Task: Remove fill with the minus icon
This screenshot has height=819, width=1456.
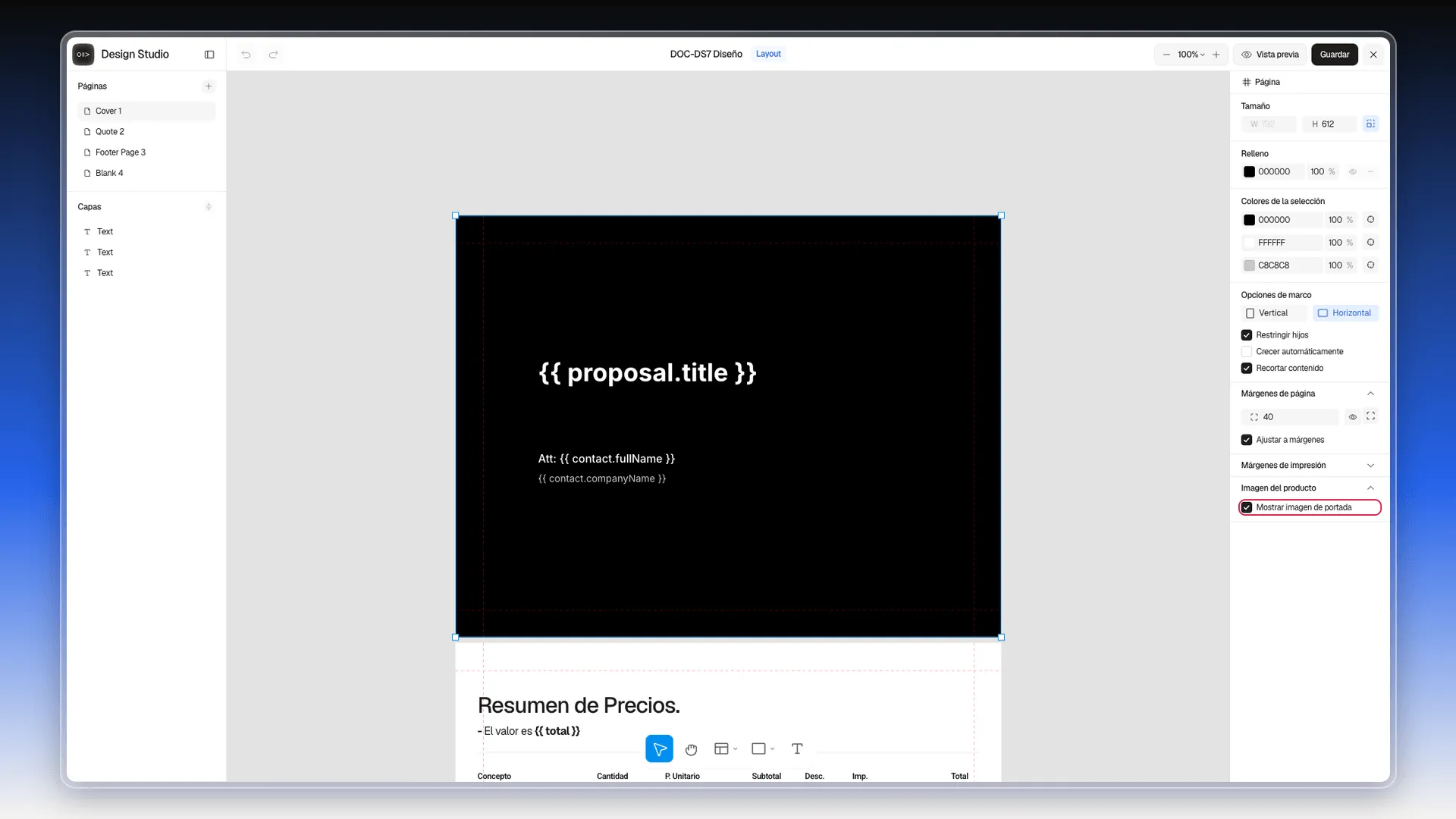Action: coord(1370,172)
